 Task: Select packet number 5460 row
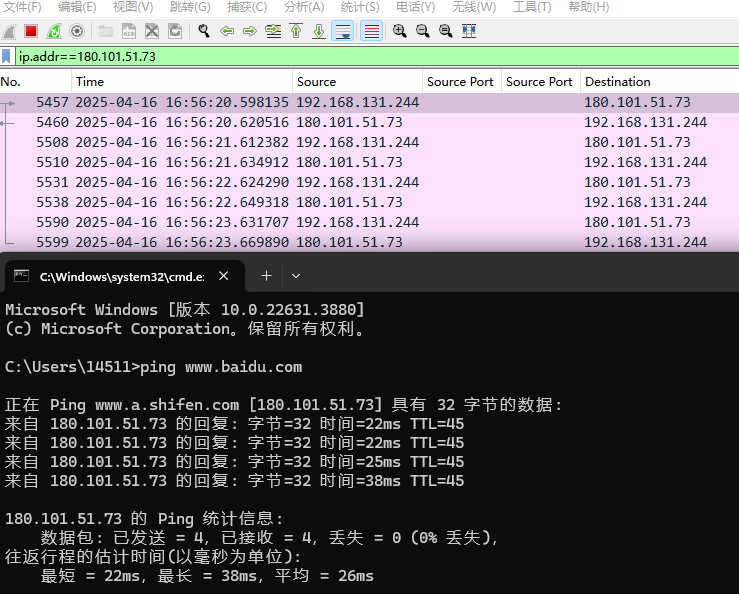coord(370,122)
